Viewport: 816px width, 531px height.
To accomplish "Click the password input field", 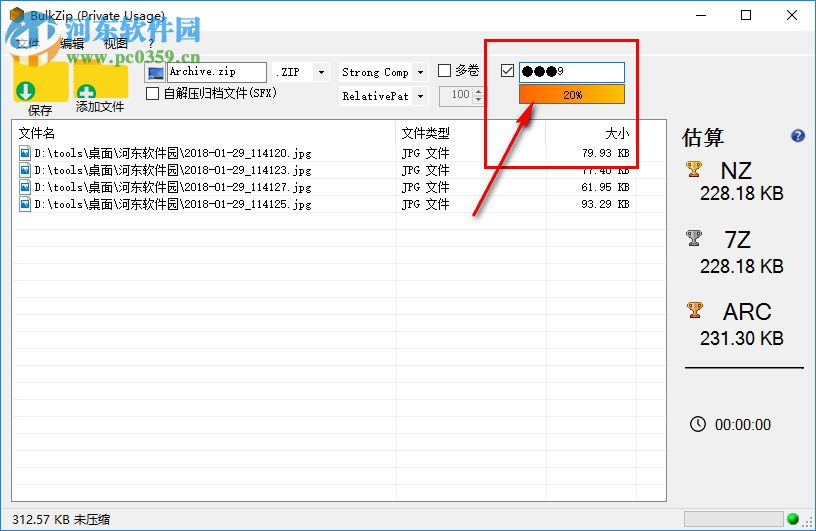I will coord(572,72).
